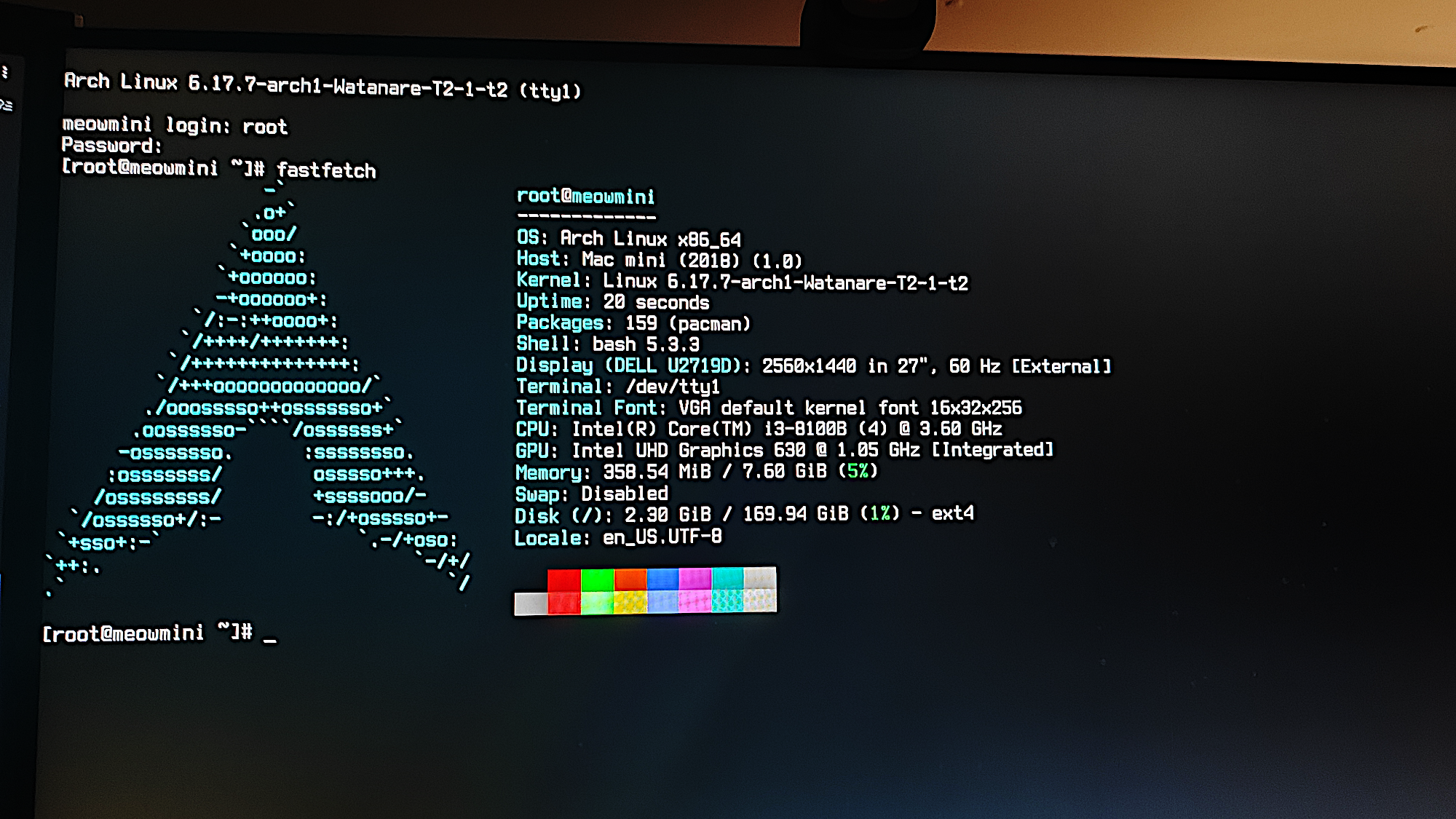Screen dimensions: 1456x819
Task: Click the 'OS: Arch Linux x86_64' line
Action: [x=628, y=238]
